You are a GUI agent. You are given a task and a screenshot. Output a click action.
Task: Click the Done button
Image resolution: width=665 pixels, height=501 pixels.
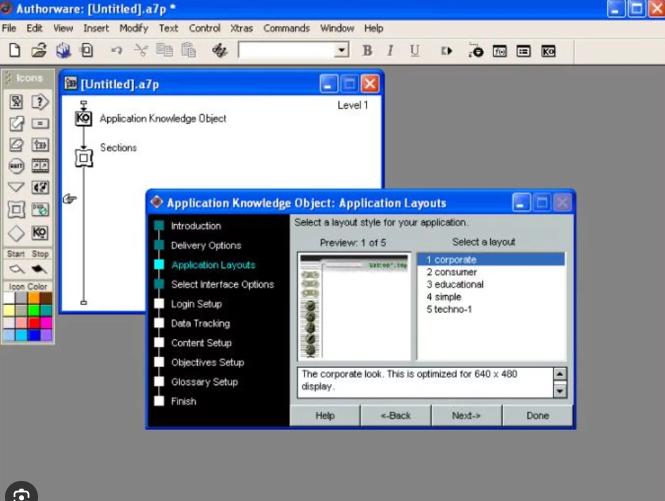[537, 415]
